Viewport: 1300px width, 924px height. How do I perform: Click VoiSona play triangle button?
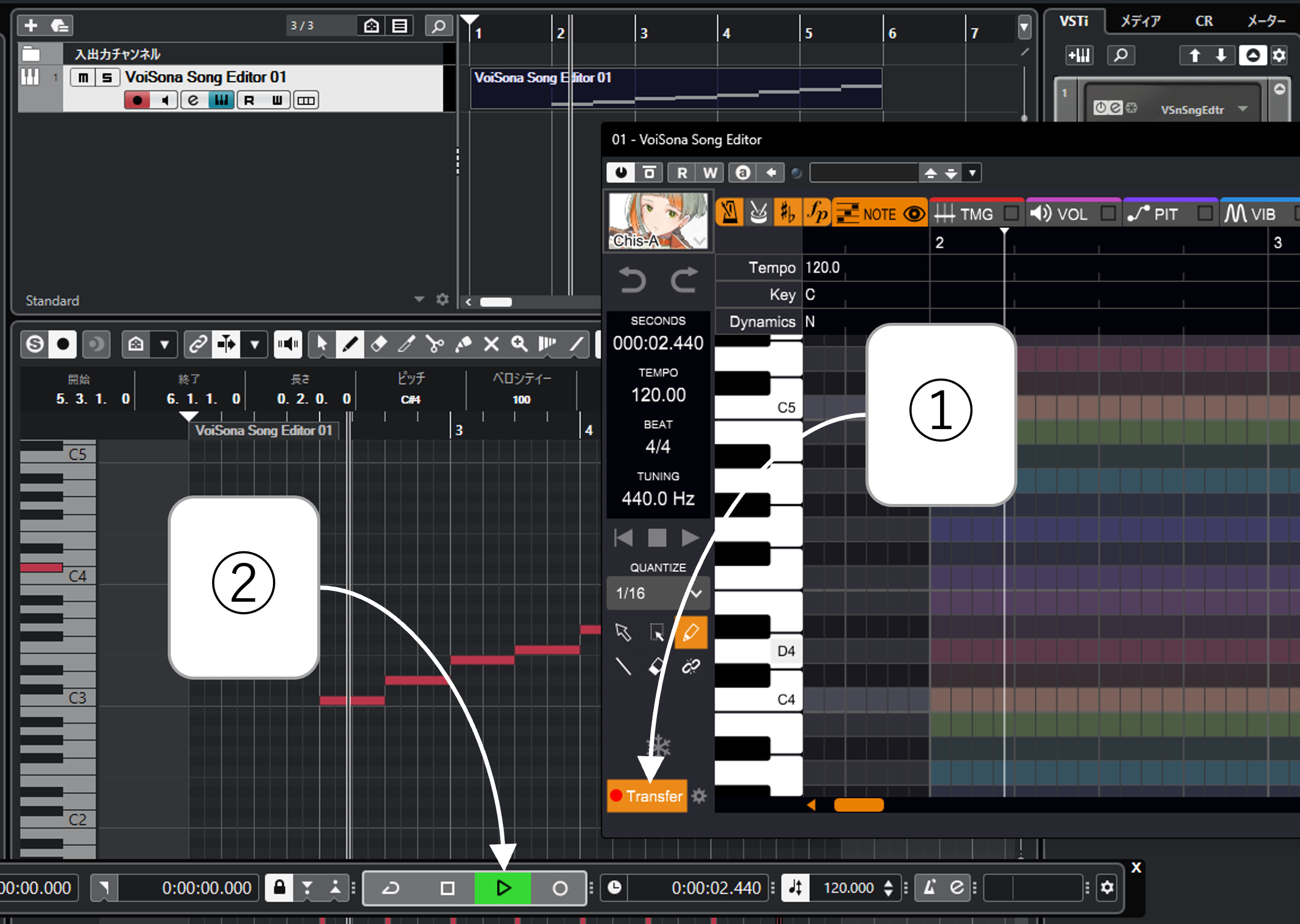click(690, 538)
